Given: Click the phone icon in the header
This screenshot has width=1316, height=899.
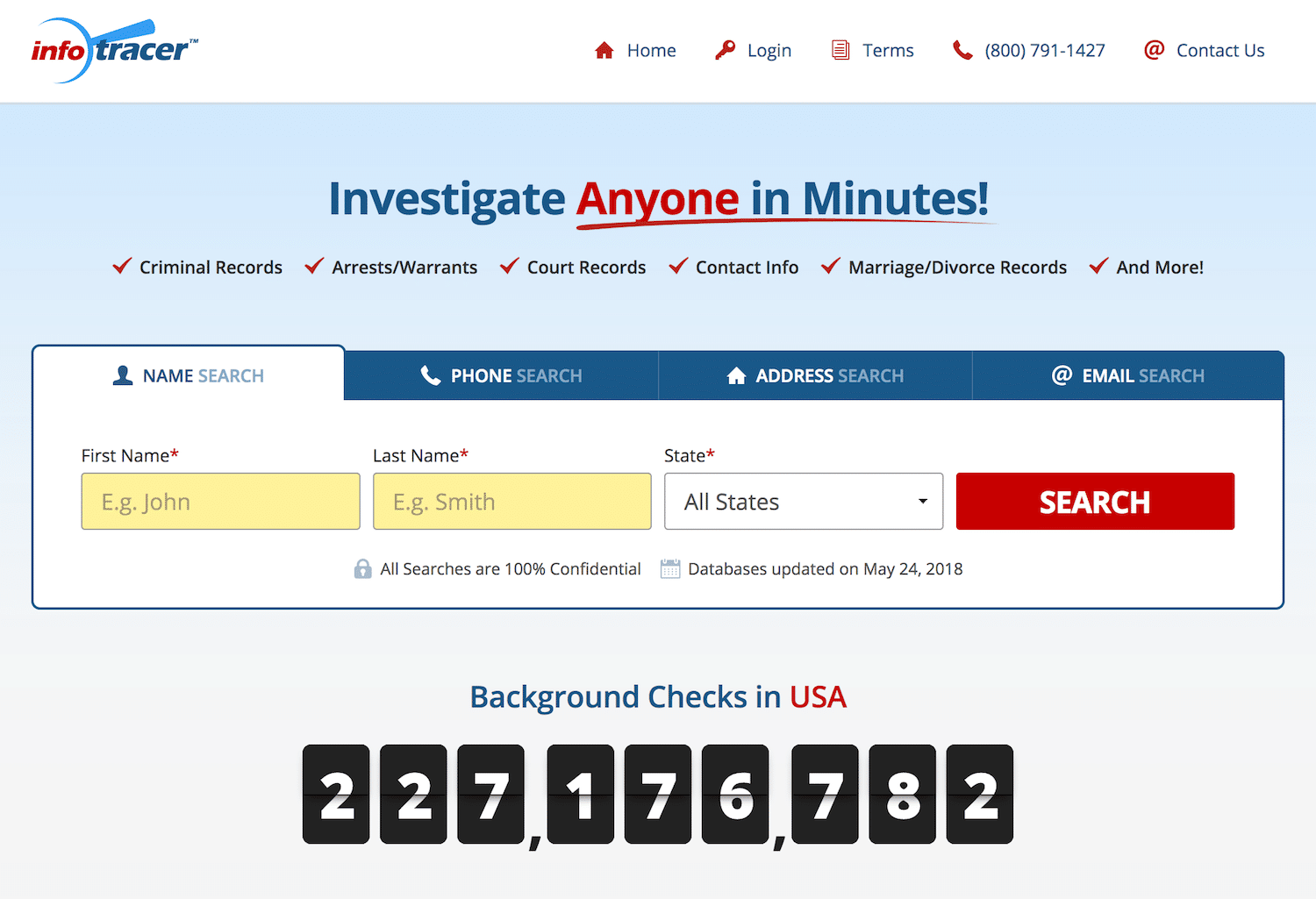Looking at the screenshot, I should point(962,50).
